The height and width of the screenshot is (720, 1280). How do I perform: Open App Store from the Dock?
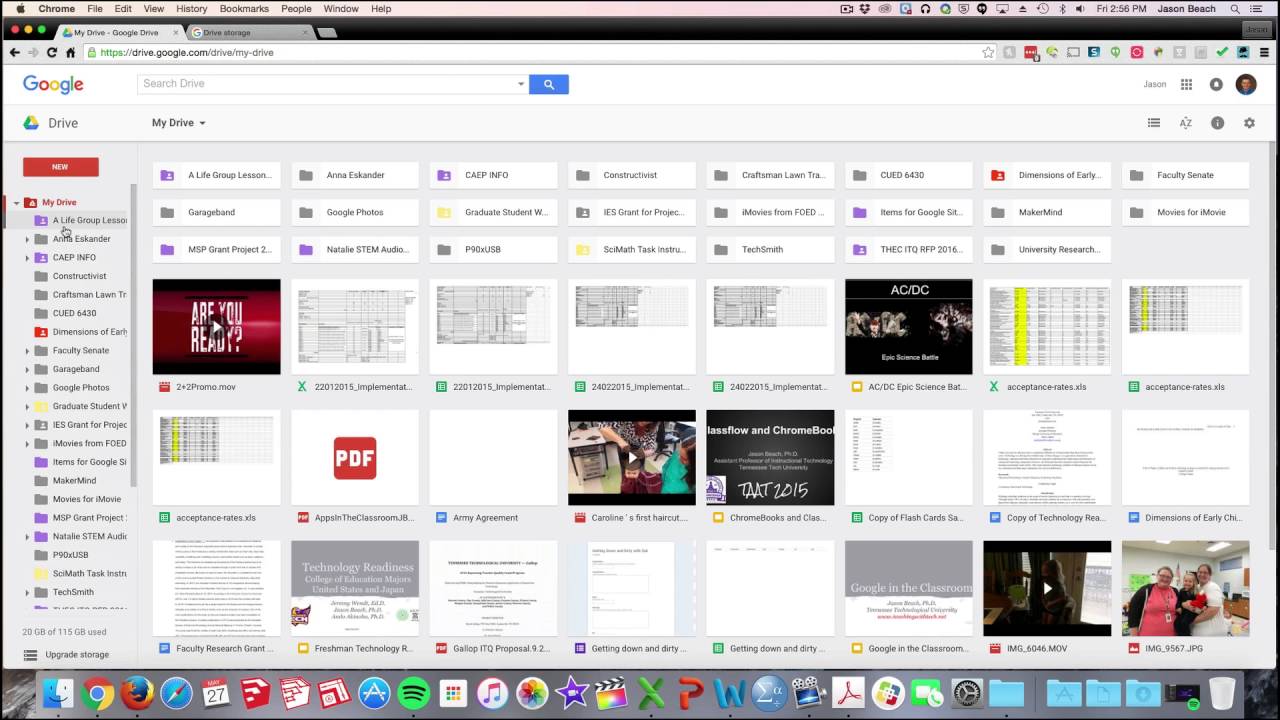[374, 693]
